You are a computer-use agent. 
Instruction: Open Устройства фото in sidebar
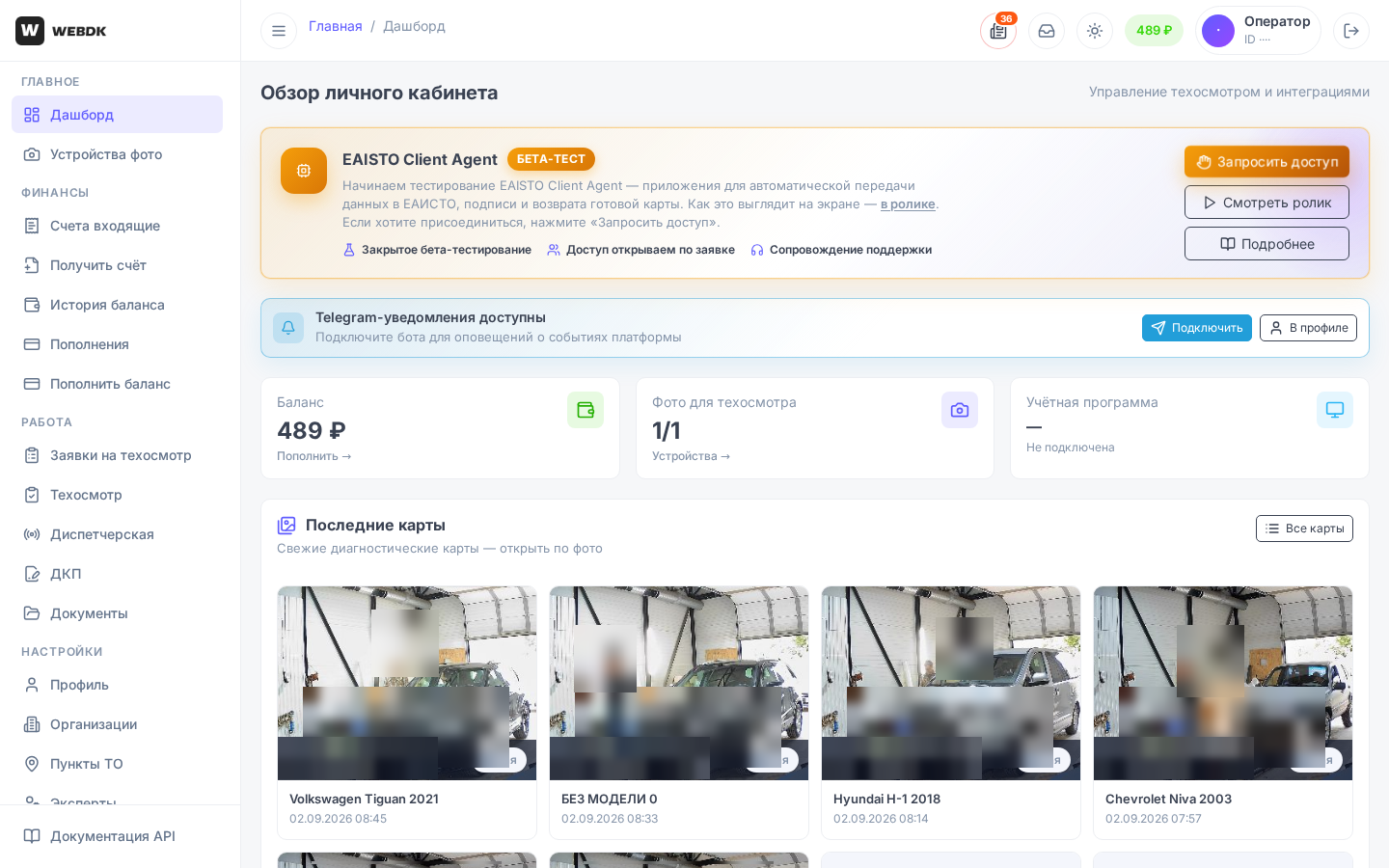tap(117, 154)
